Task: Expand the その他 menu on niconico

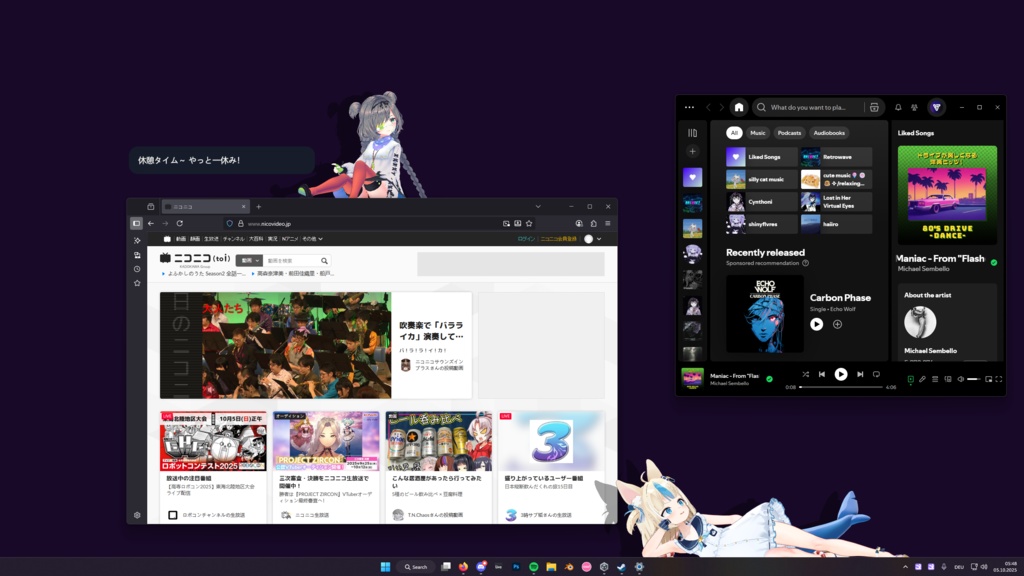Action: [311, 238]
